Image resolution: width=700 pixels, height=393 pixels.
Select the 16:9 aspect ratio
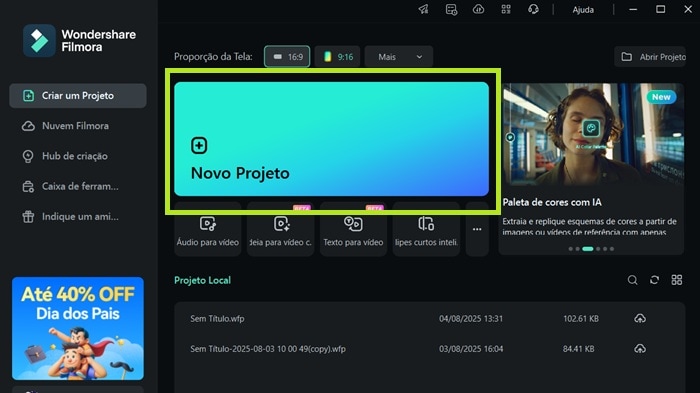click(x=287, y=57)
